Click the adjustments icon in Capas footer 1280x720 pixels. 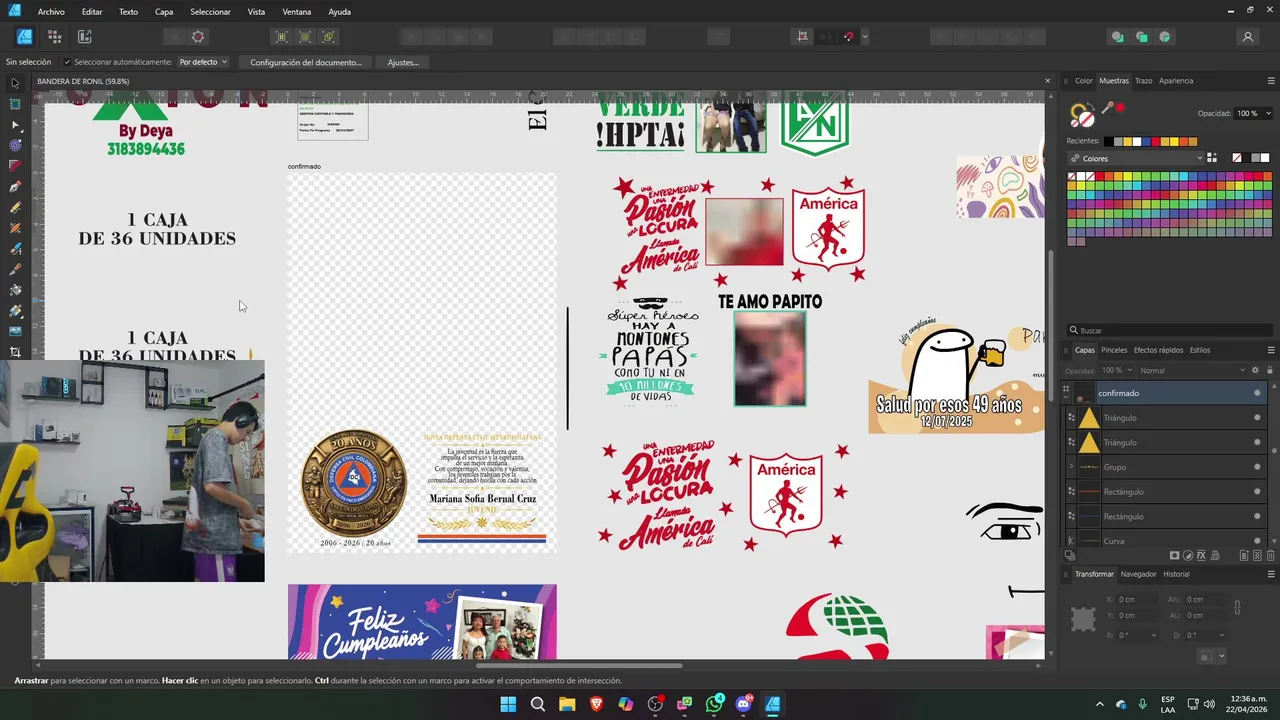click(1188, 556)
